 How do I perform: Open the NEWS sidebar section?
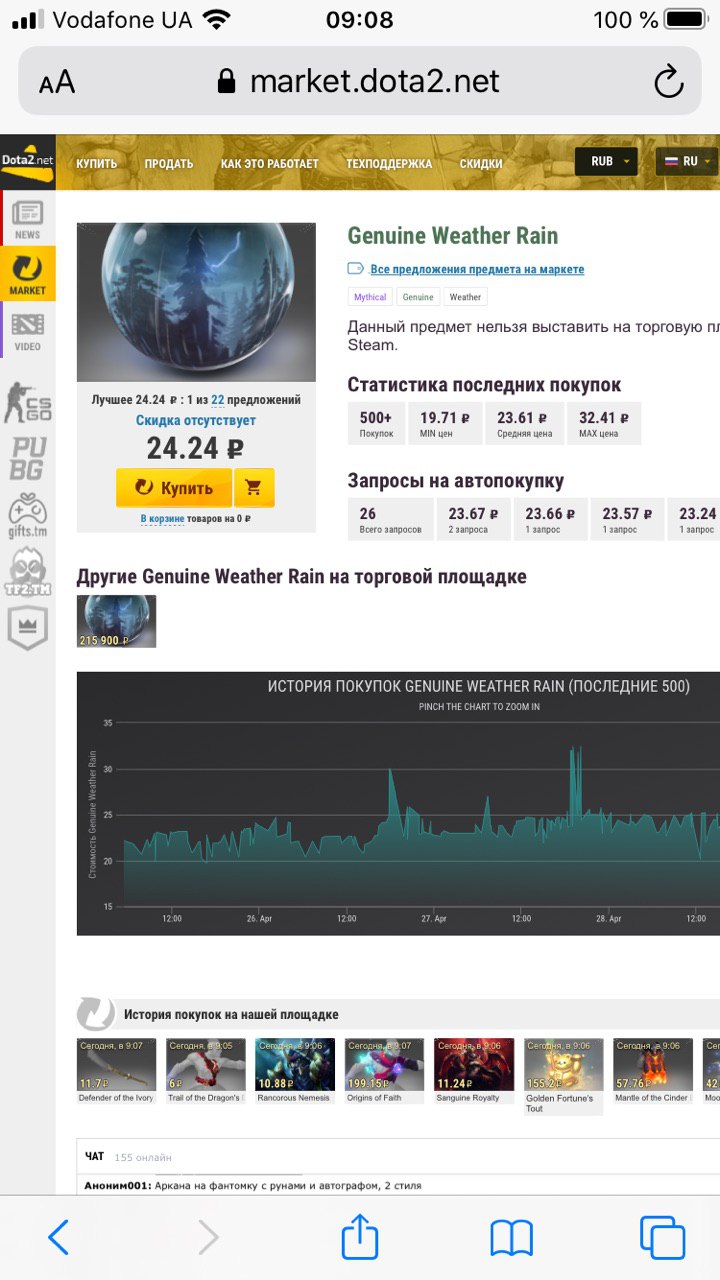28,219
